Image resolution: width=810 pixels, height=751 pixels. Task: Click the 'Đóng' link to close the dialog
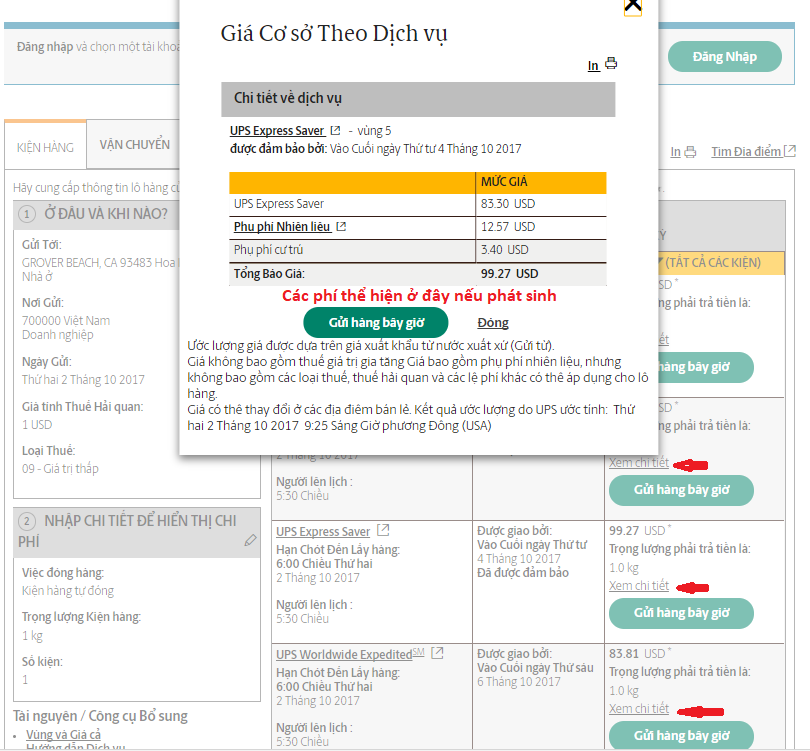(493, 323)
